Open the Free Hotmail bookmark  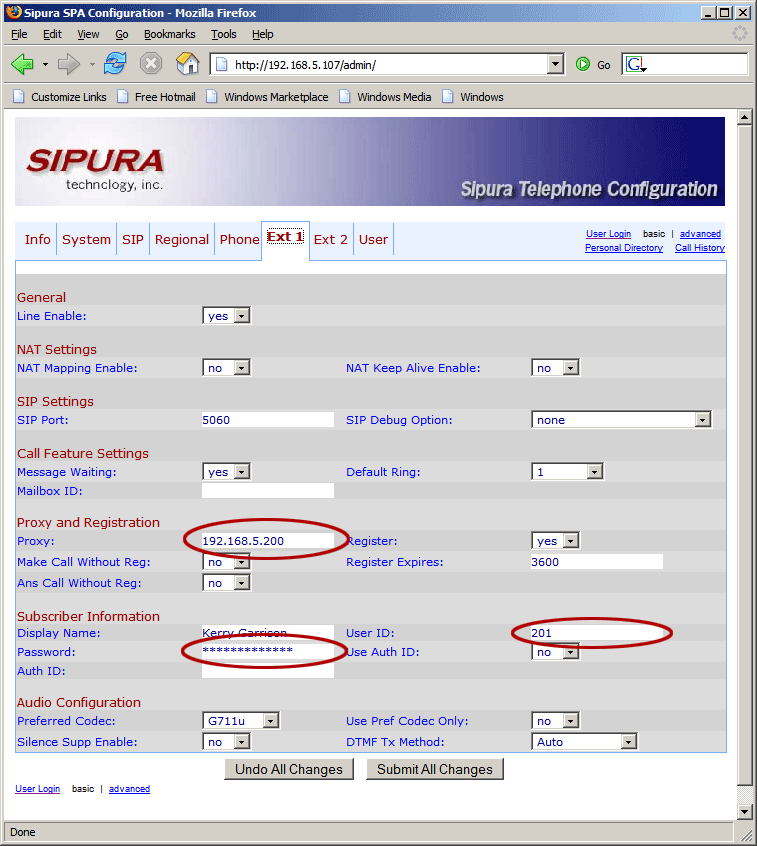tap(156, 97)
